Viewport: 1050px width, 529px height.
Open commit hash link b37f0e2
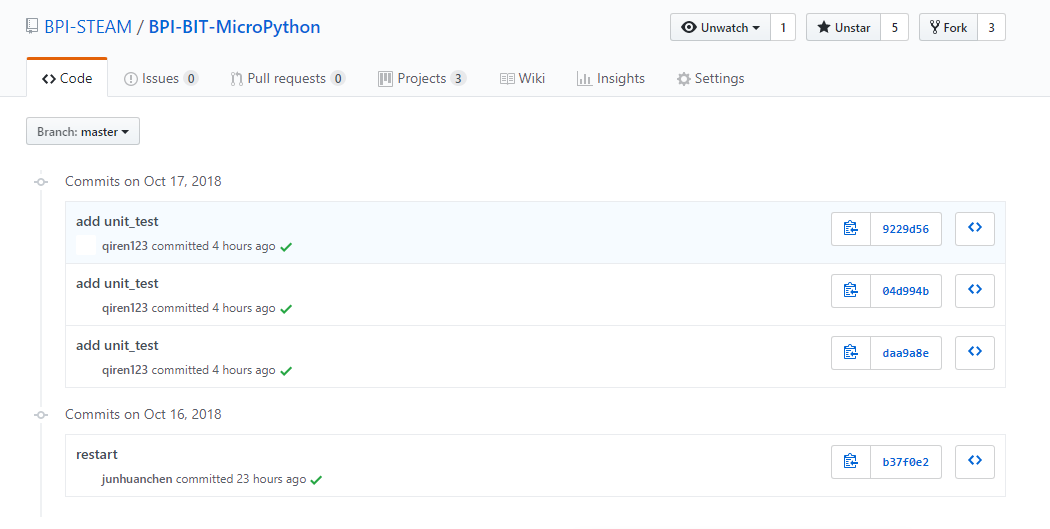(905, 462)
